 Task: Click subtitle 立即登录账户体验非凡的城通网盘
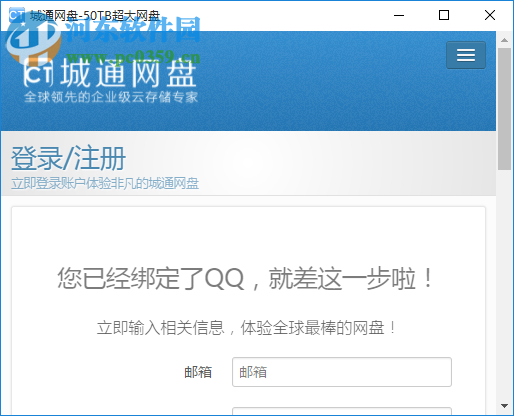point(105,183)
